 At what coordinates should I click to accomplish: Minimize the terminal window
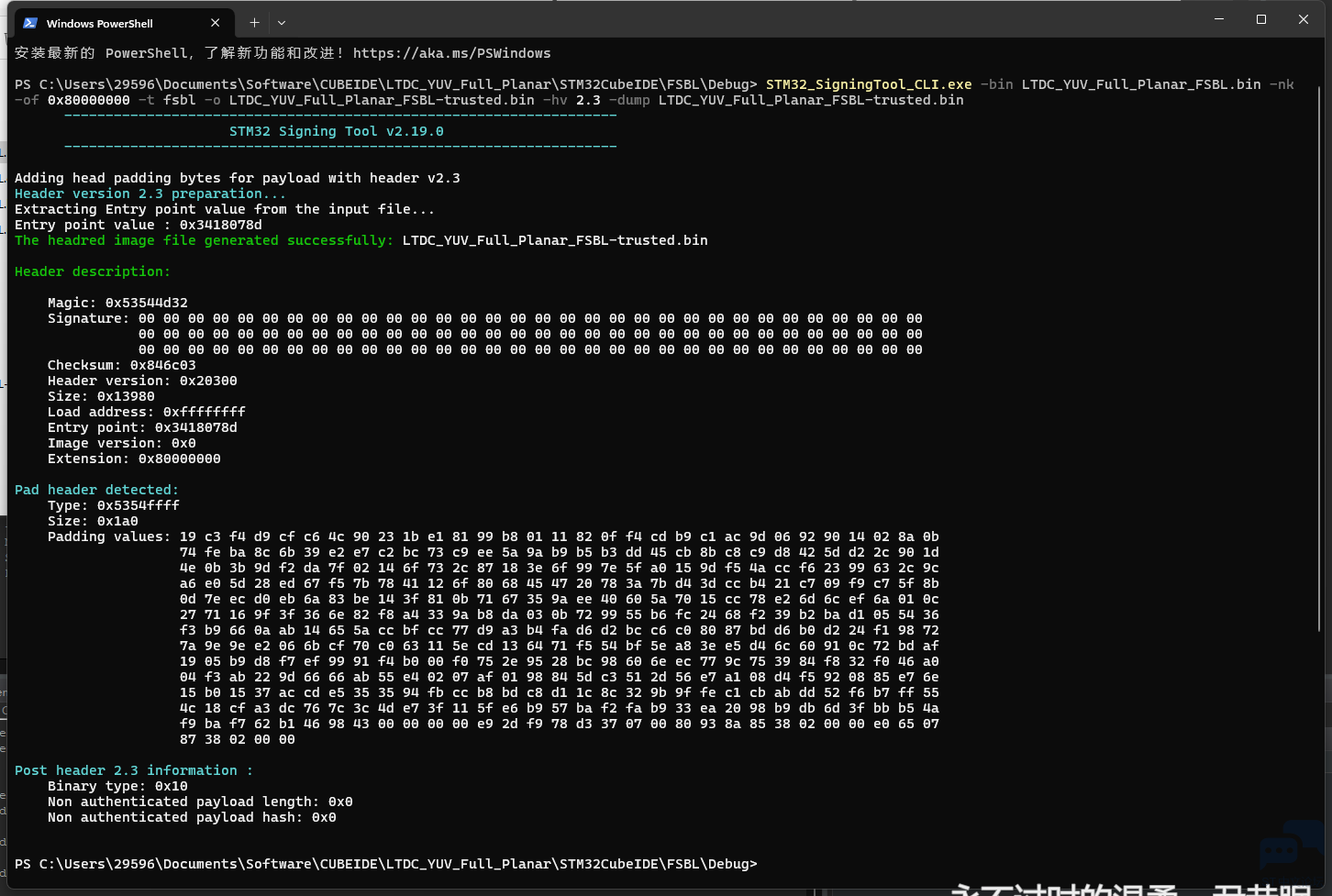(1219, 19)
